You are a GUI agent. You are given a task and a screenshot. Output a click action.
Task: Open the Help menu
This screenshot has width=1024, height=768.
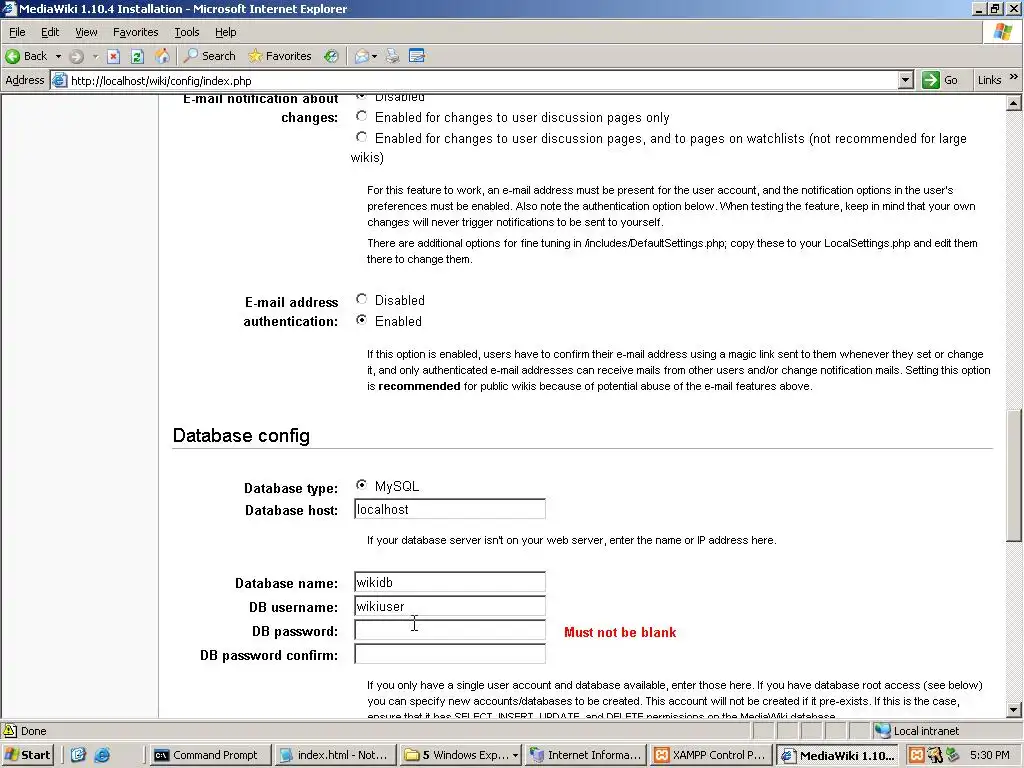(225, 32)
